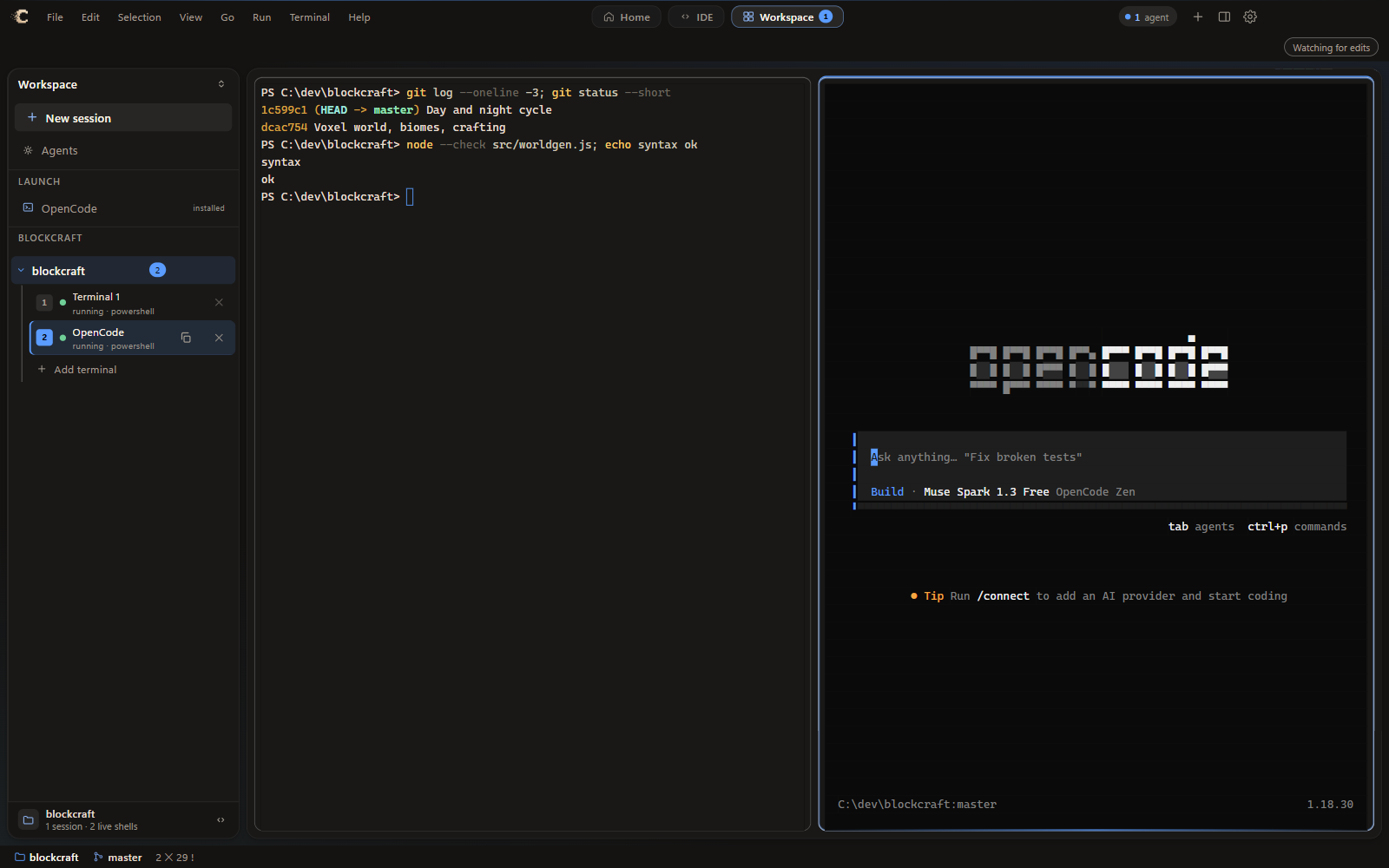Click the blockcraft folder in the status bar
1389x868 pixels.
47,858
